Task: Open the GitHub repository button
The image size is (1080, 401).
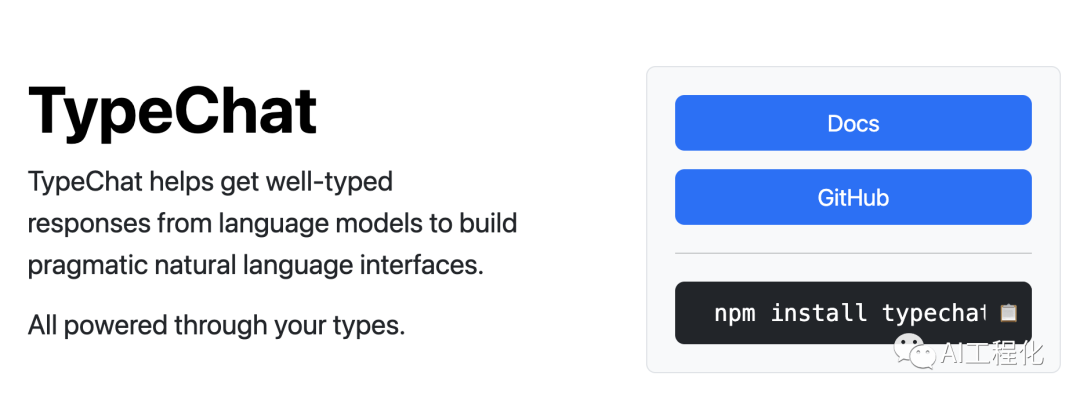Action: (853, 197)
